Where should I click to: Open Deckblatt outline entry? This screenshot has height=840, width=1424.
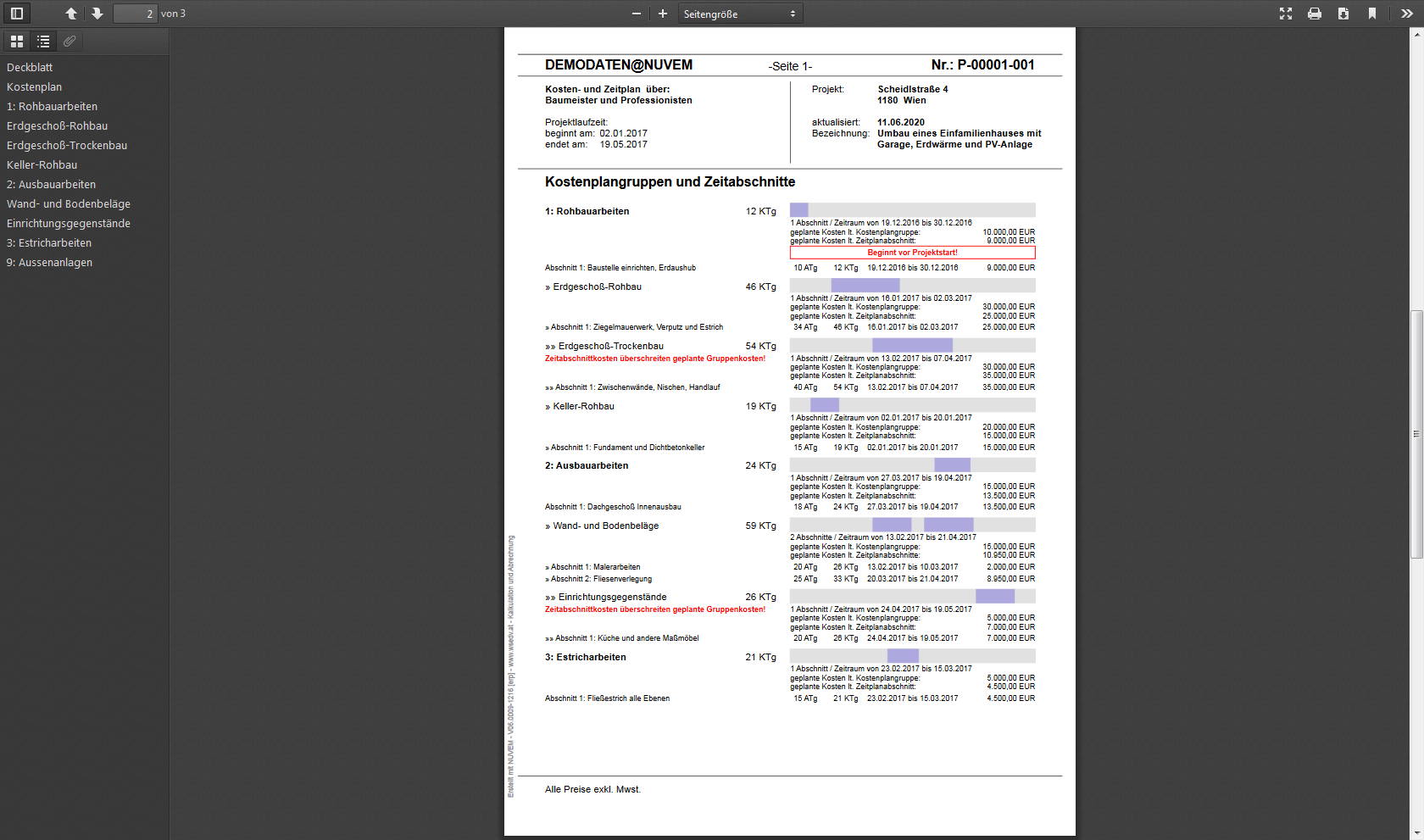[x=30, y=68]
